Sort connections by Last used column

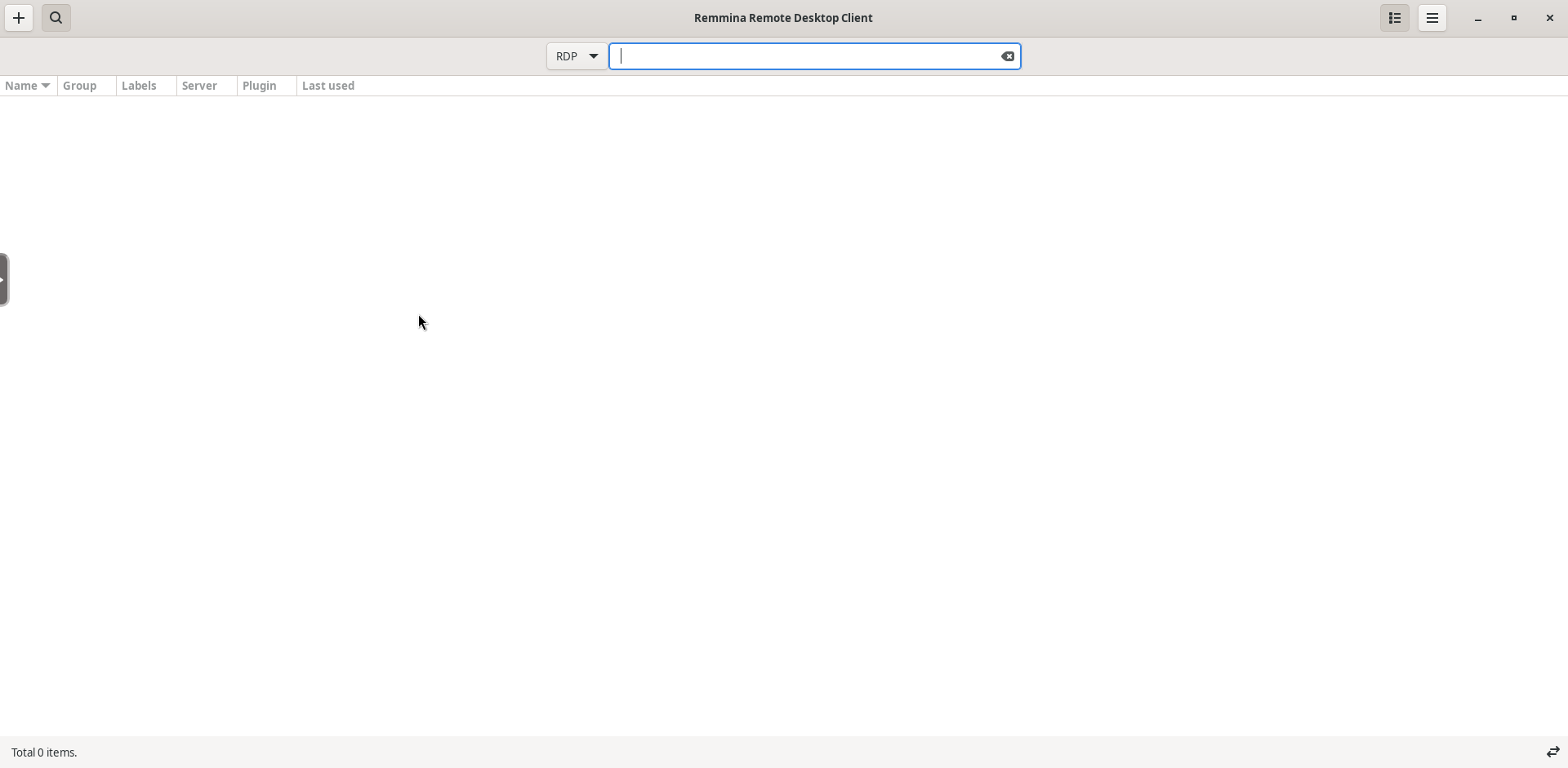click(328, 86)
